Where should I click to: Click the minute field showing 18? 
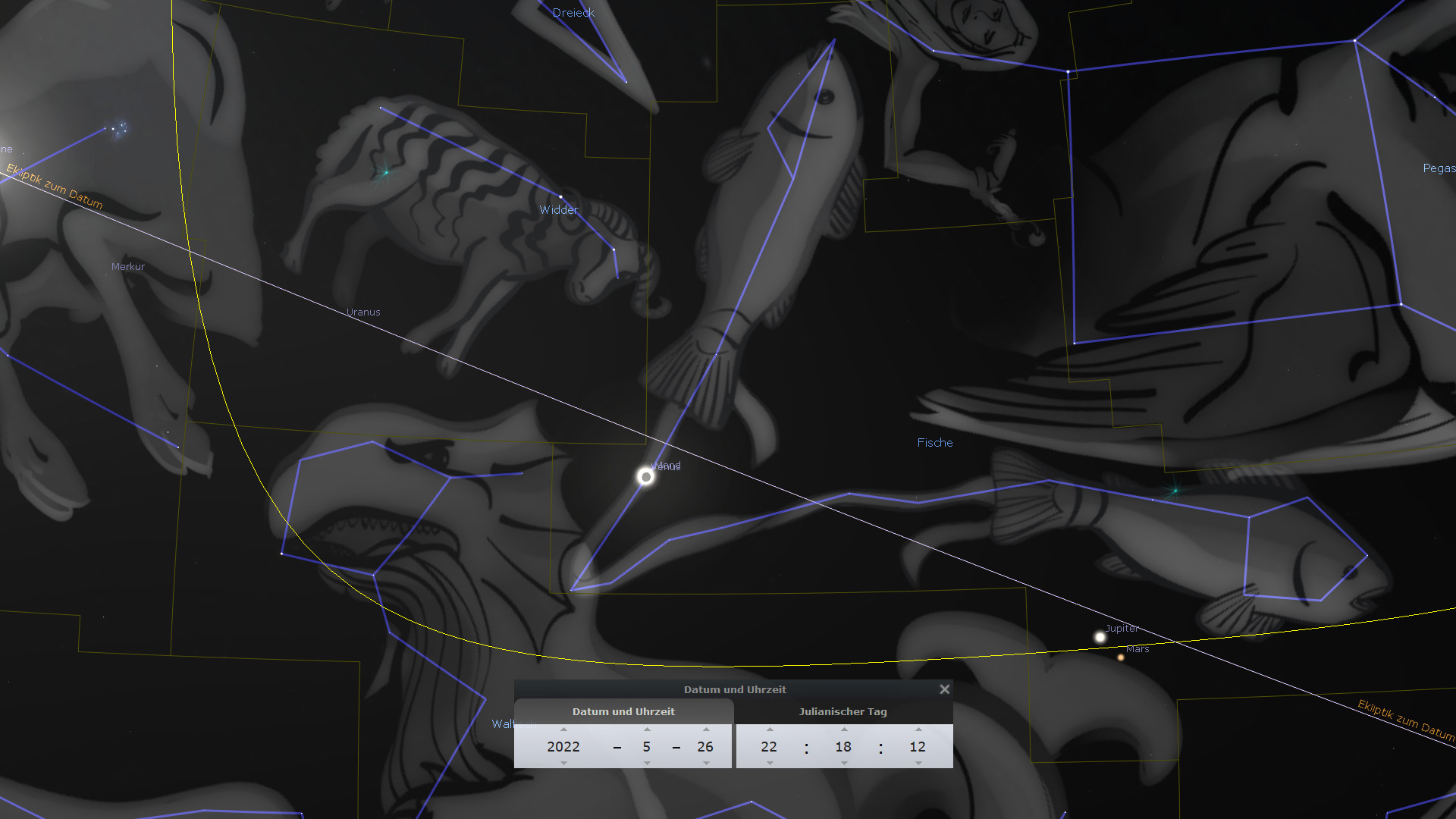843,746
